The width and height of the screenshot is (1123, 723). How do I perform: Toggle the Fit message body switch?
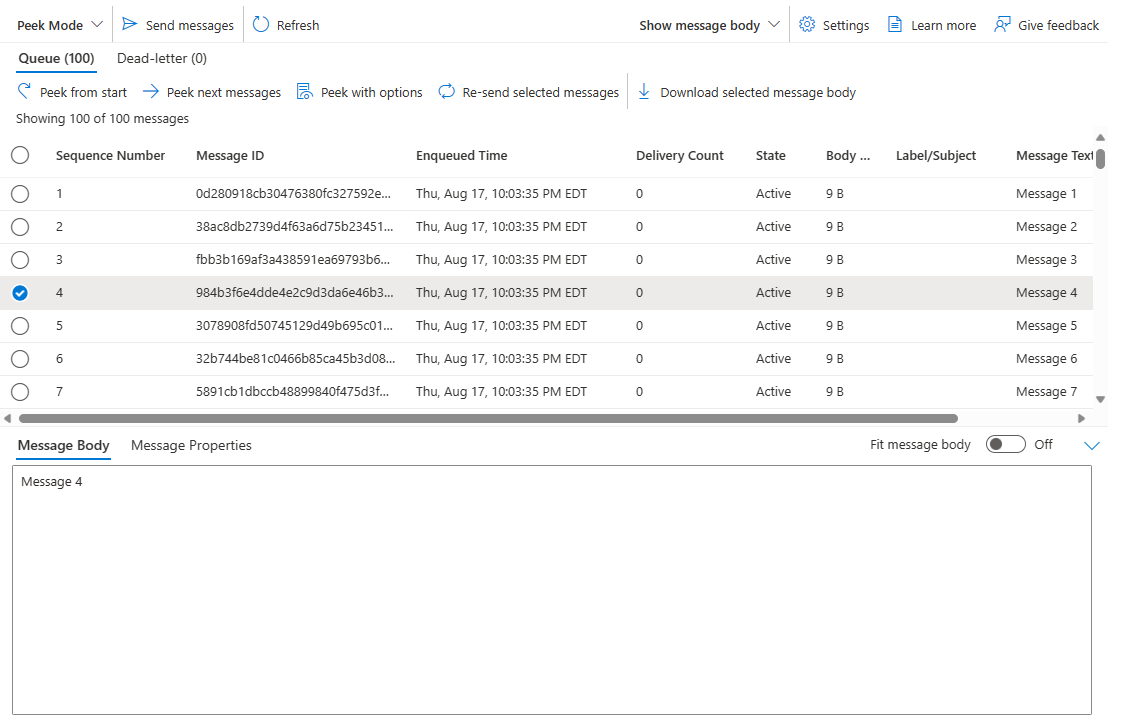coord(1005,445)
